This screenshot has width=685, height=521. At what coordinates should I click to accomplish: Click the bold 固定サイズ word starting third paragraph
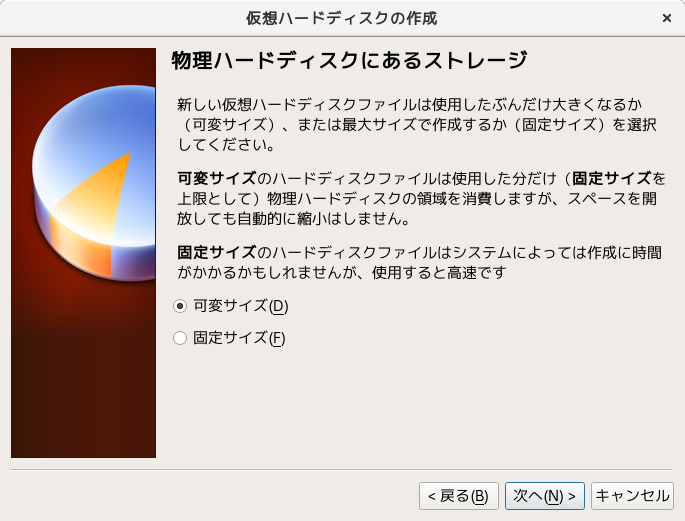point(217,252)
